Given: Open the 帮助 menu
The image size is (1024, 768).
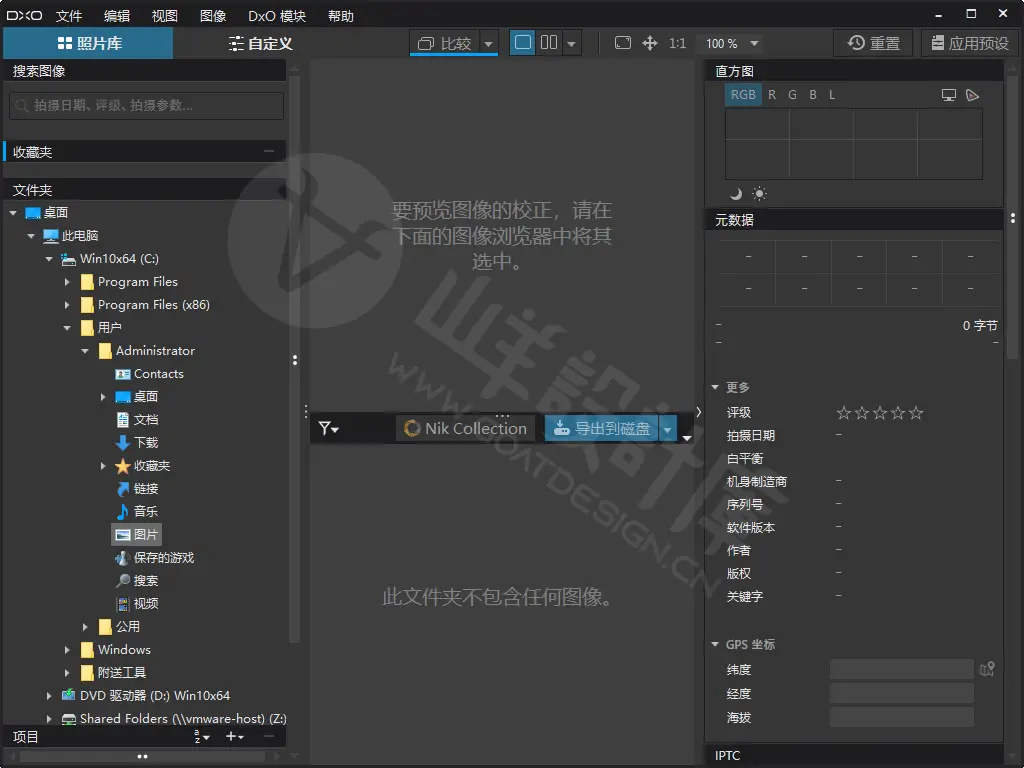Looking at the screenshot, I should (341, 16).
